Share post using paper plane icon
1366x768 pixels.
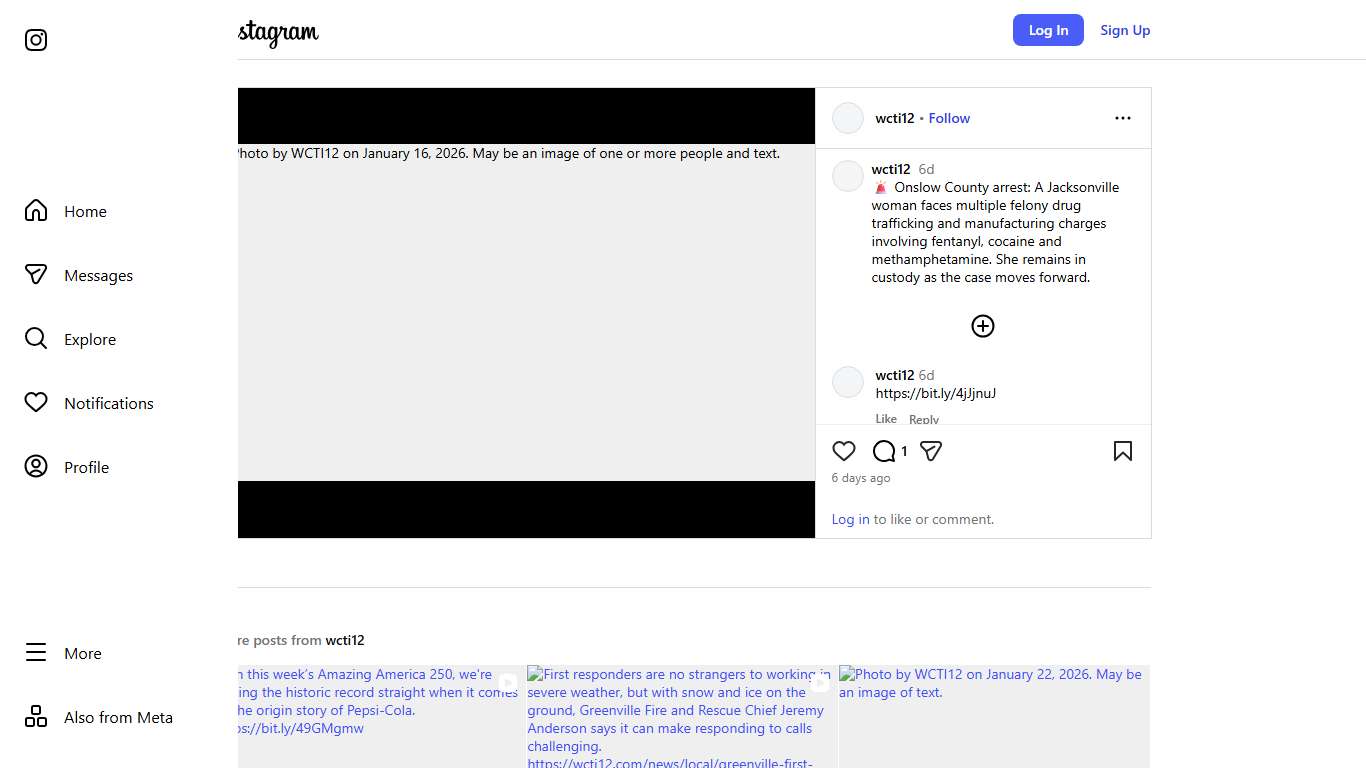click(x=931, y=452)
